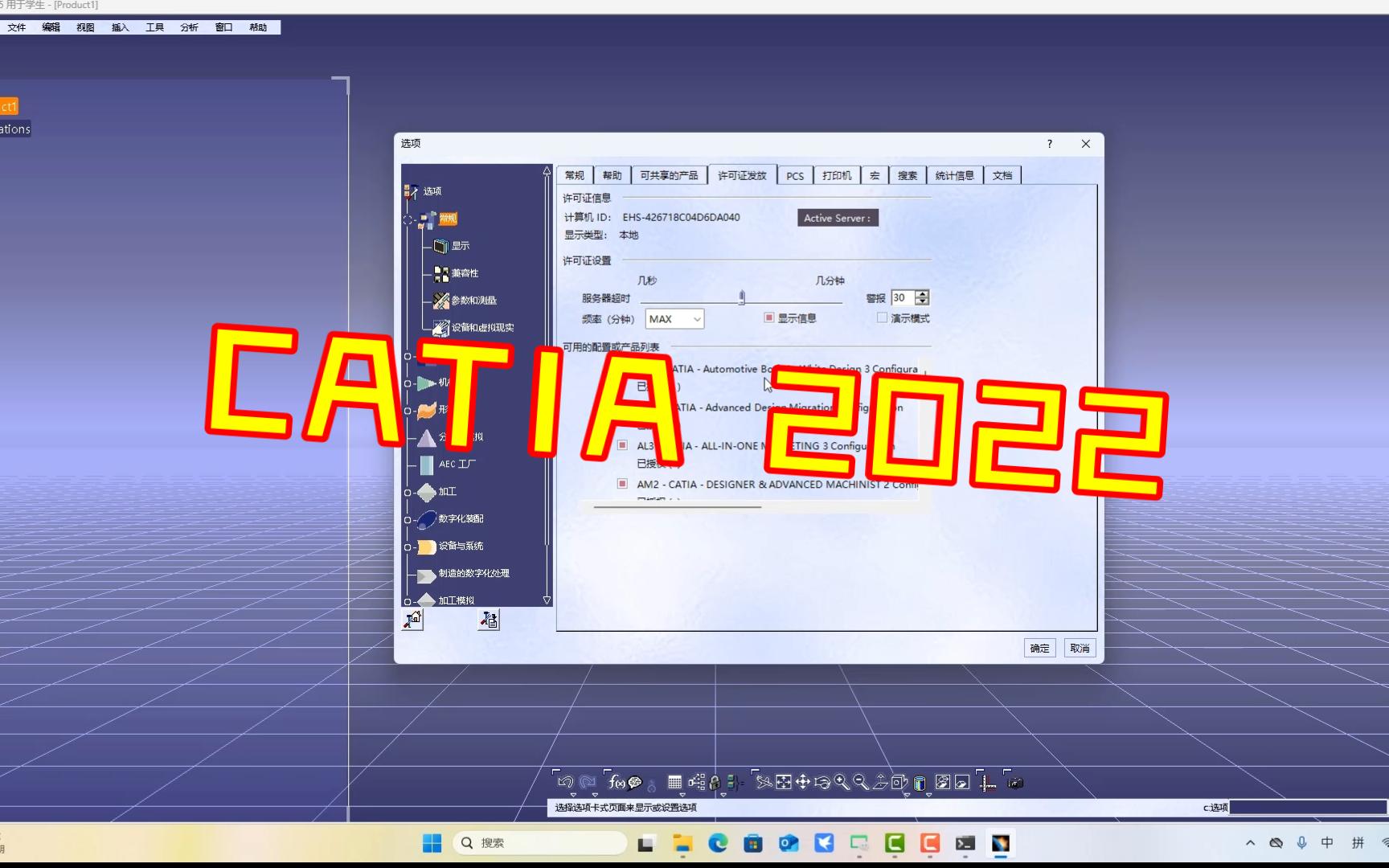
Task: Increase the 警报 value with up arrow
Action: (923, 294)
